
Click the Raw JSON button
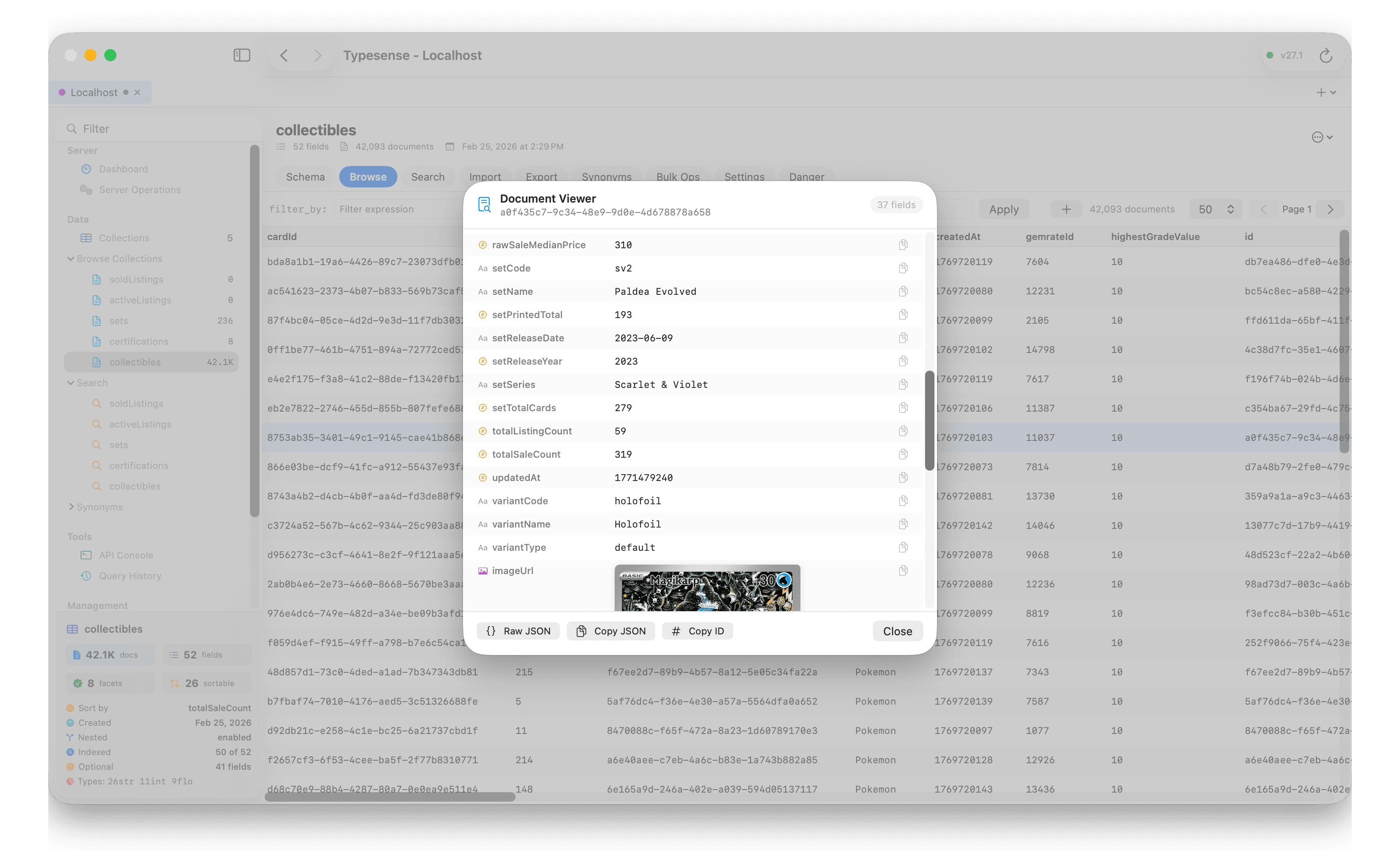click(518, 631)
